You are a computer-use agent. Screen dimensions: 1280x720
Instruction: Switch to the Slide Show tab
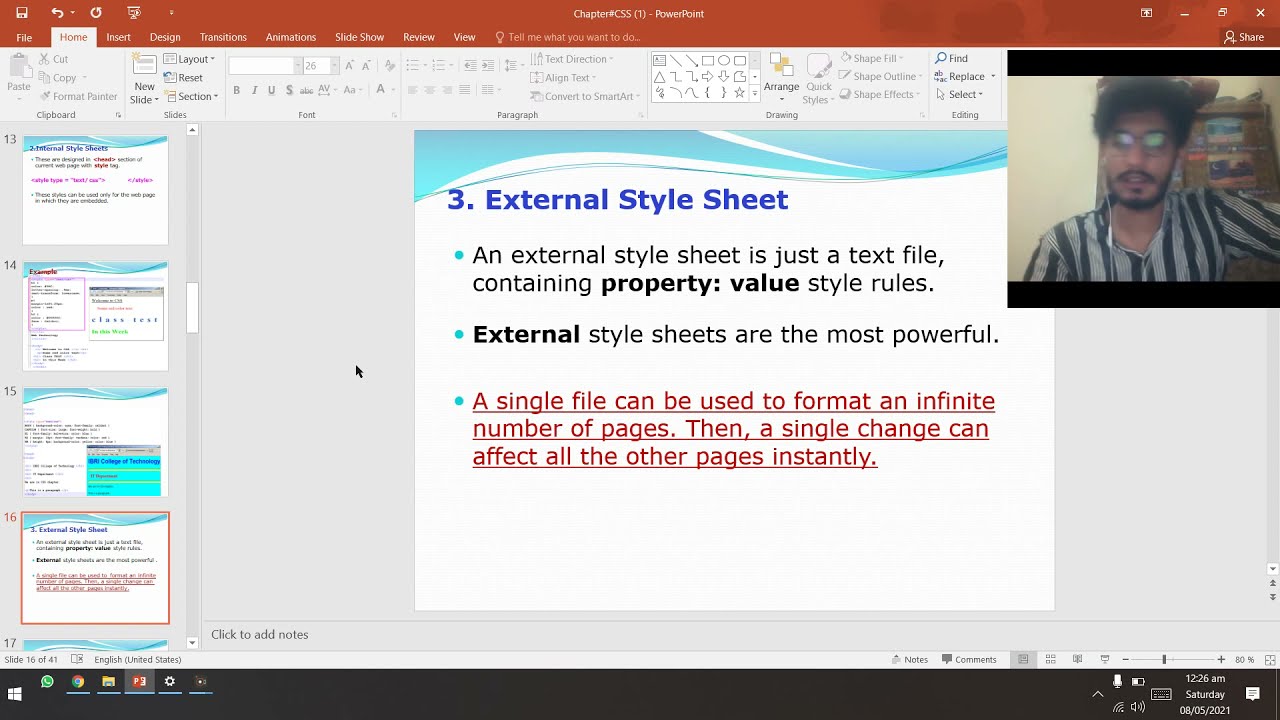(x=359, y=37)
